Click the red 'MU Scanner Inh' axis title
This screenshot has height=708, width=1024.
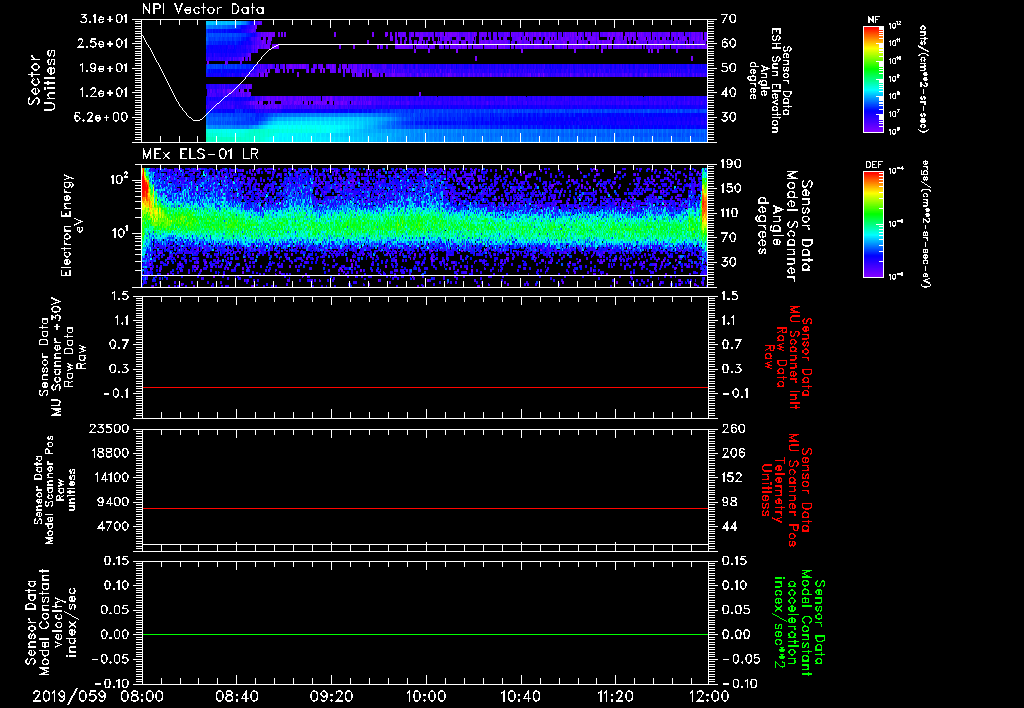pos(789,356)
